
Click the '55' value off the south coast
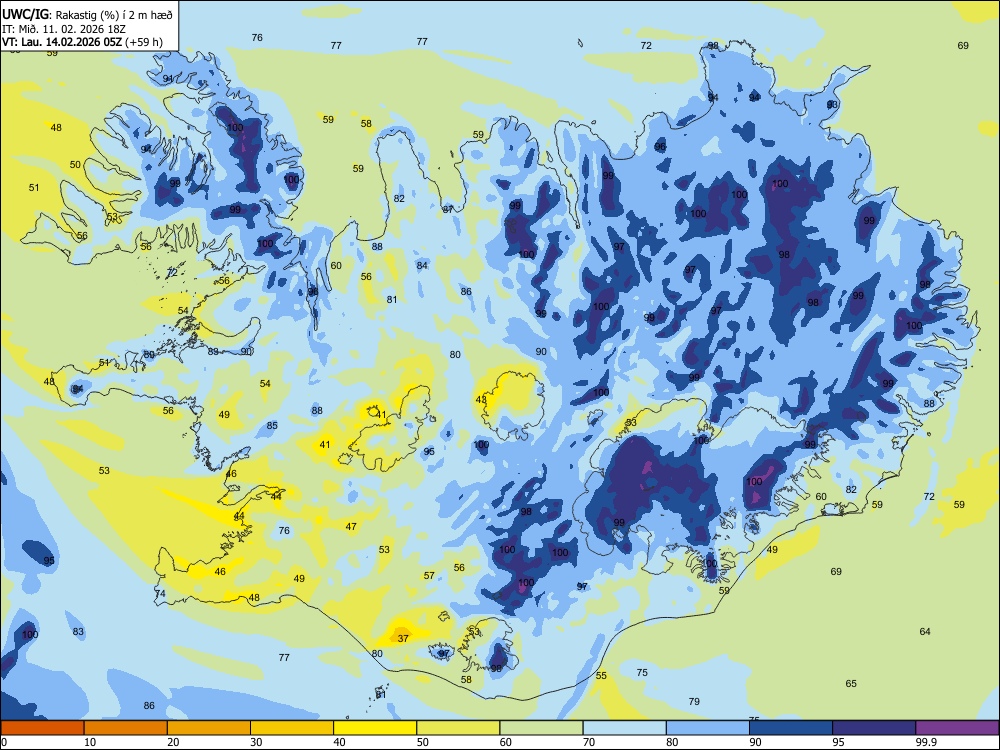601,675
